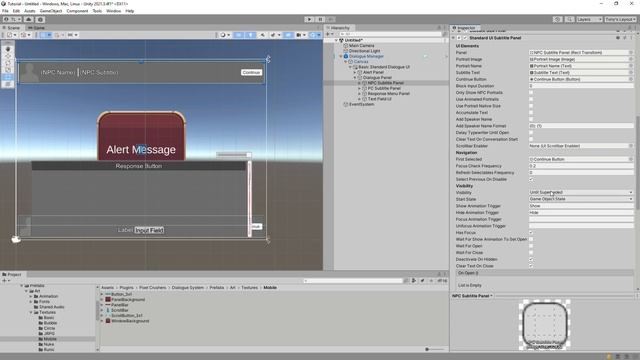Screen dimensions: 640x360
Task: Collapse the Dialogue Manager node in the Hierarchy
Action: 341,56
